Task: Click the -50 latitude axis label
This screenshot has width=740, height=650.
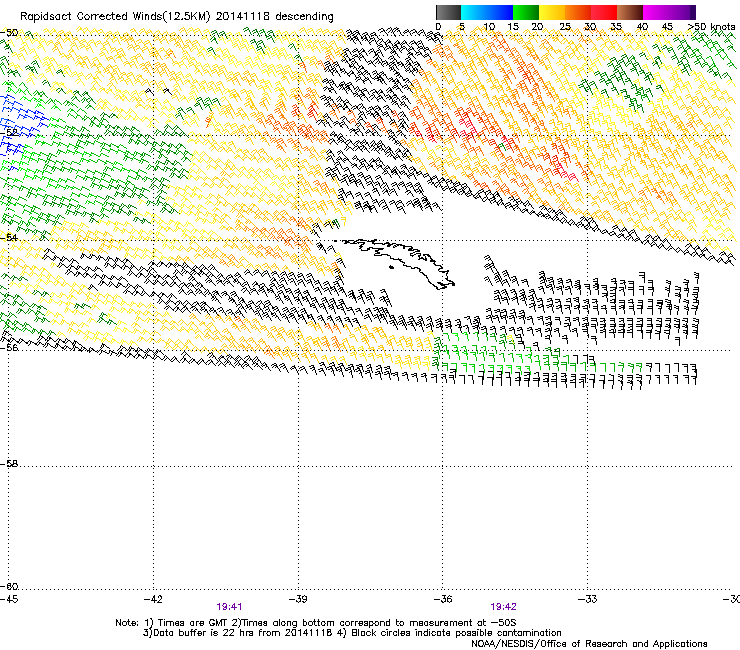Action: point(9,33)
